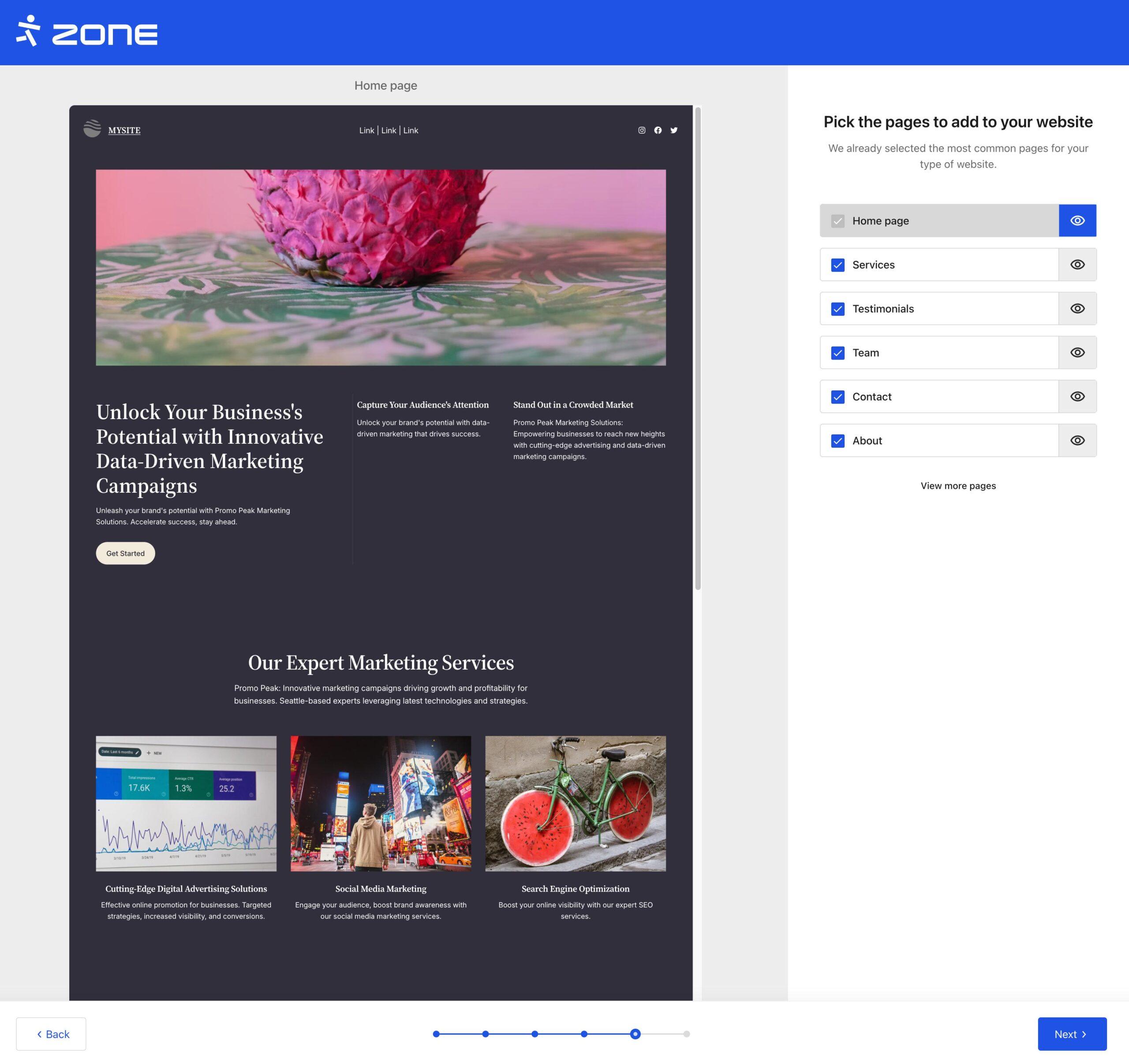
Task: Click the Twitter icon in site preview
Action: click(x=673, y=130)
